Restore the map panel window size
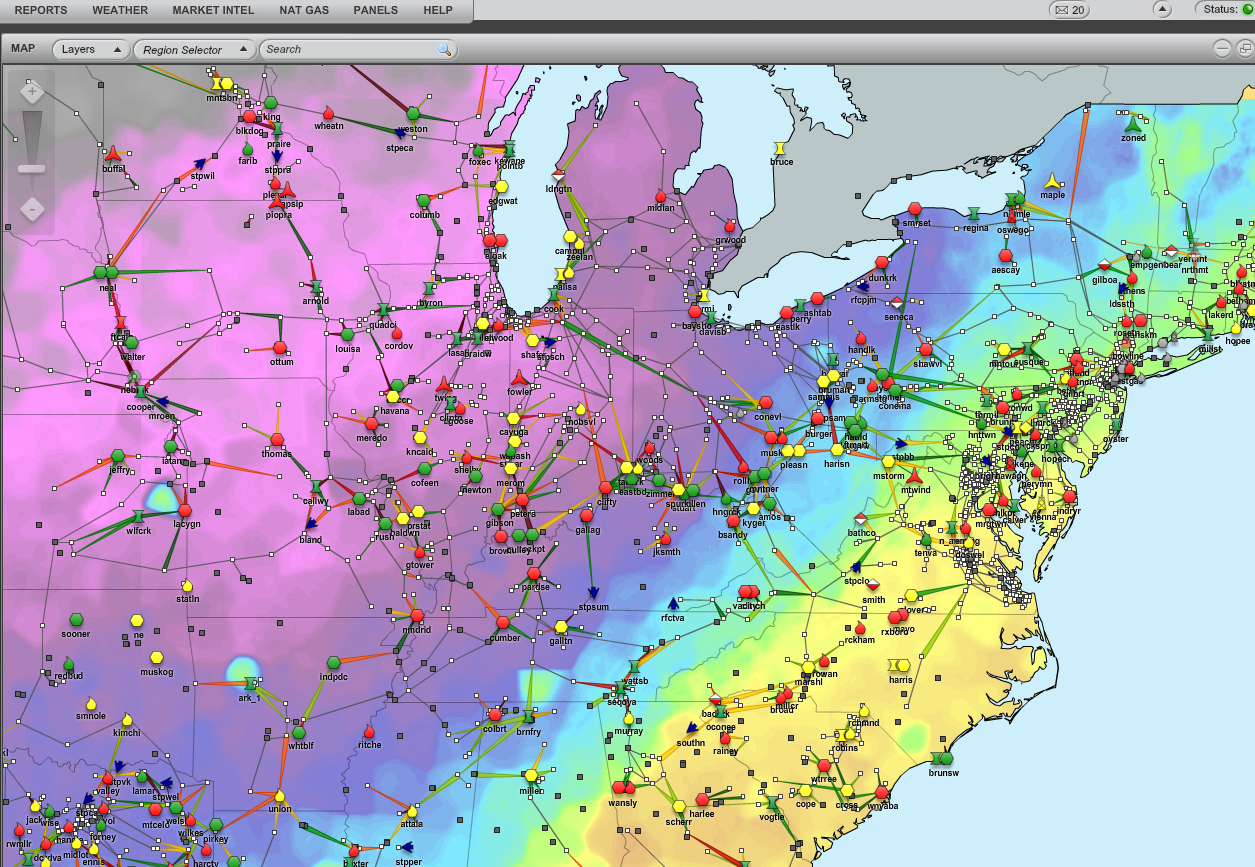Screen dimensions: 1255x867 (x=1244, y=49)
